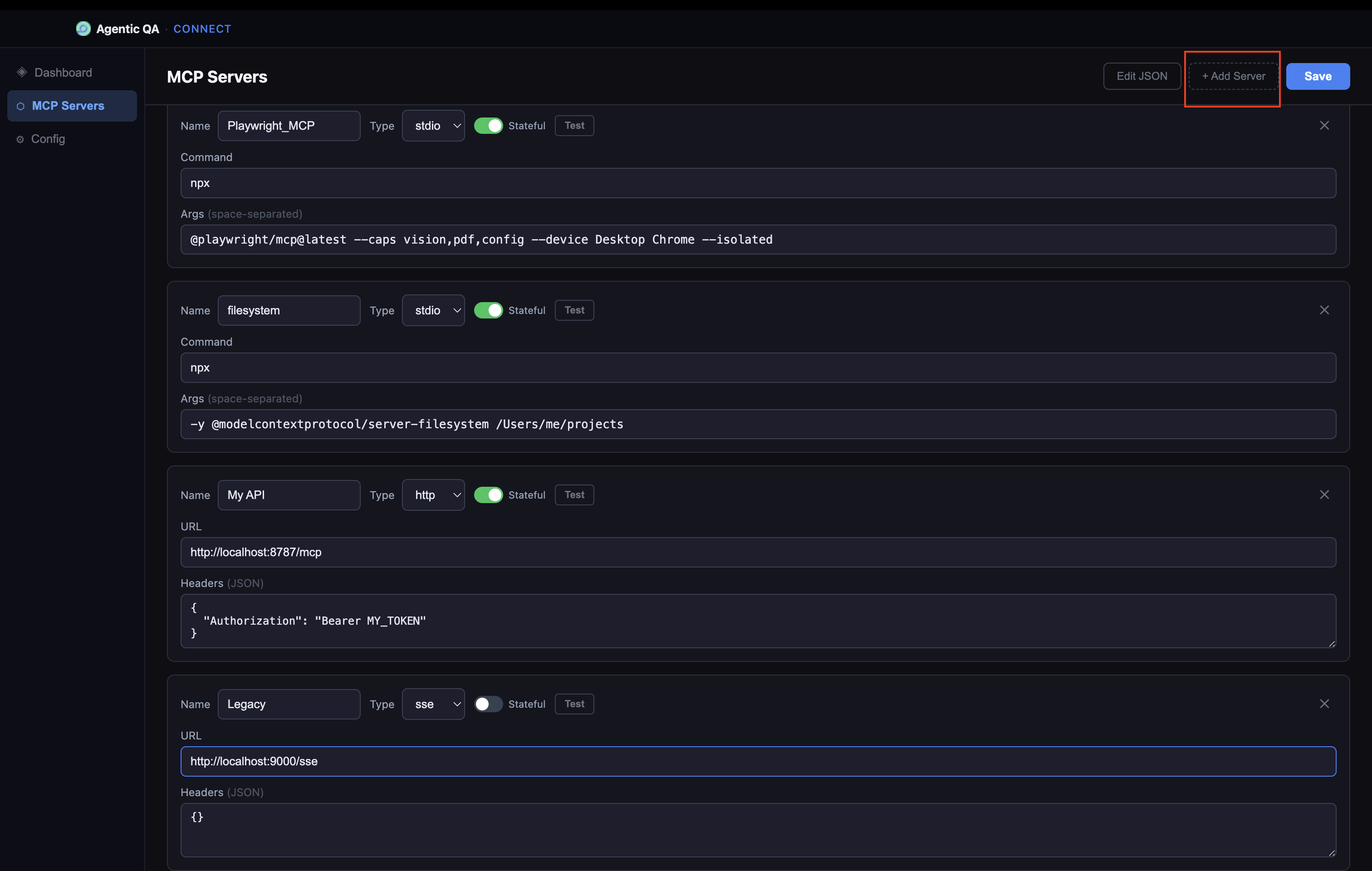Viewport: 1372px width, 871px height.
Task: Open the Config sidebar item
Action: tap(72, 138)
